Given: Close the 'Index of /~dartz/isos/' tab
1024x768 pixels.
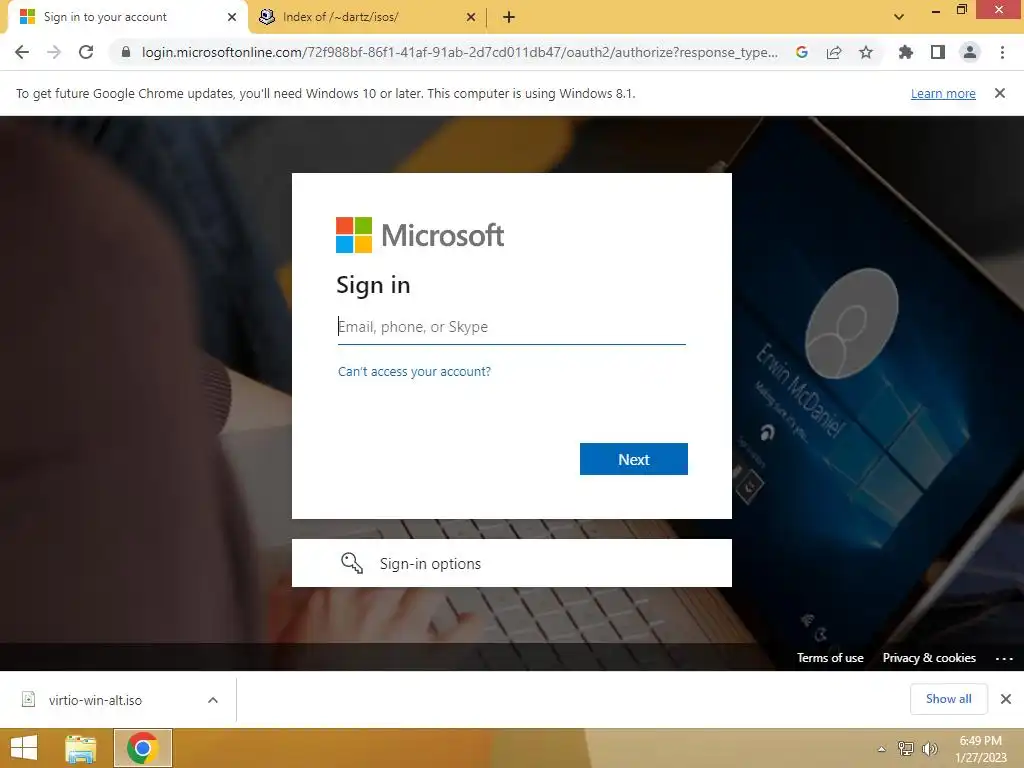Looking at the screenshot, I should click(471, 17).
